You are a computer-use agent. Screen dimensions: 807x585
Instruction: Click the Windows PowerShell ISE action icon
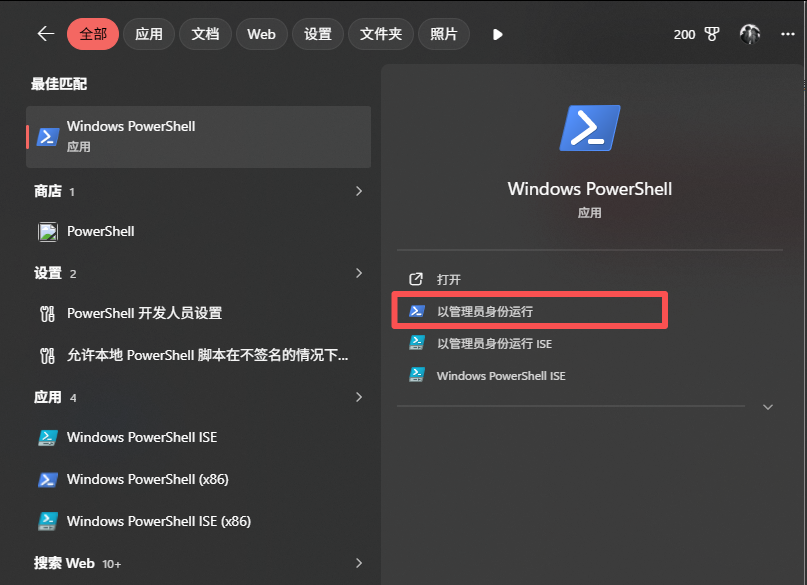[x=416, y=375]
